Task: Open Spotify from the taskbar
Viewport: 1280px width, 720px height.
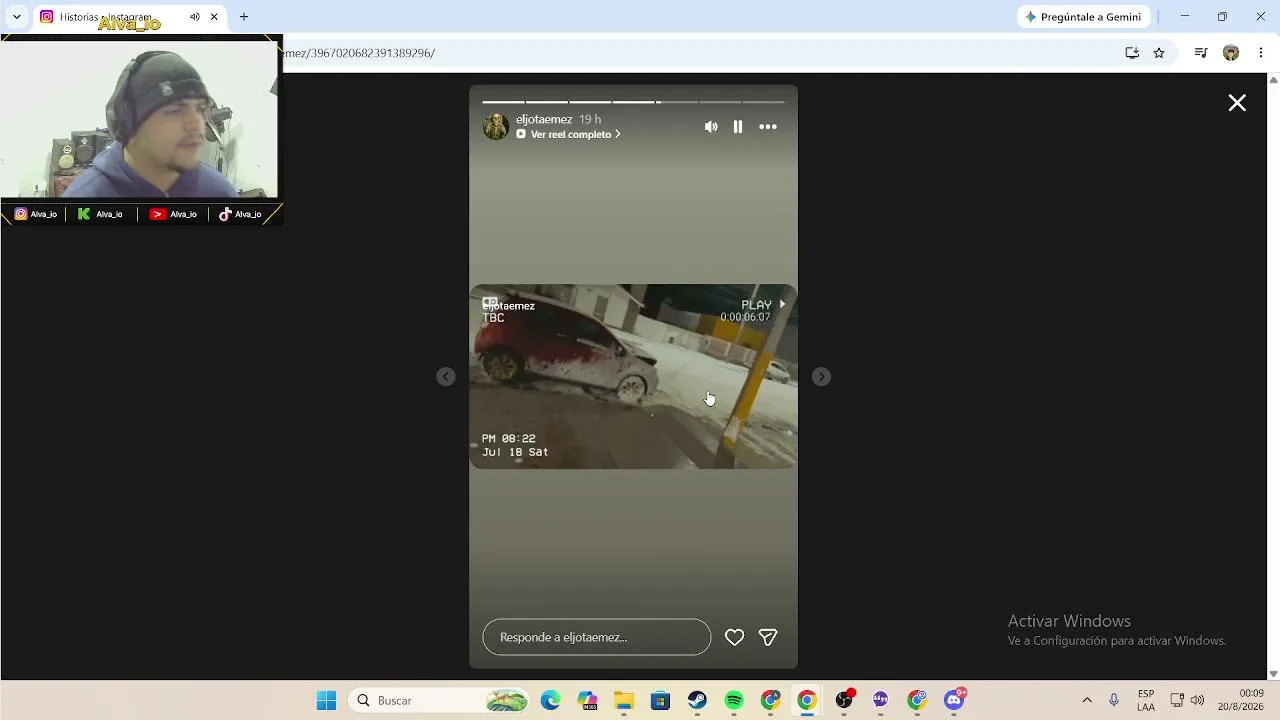Action: [734, 701]
